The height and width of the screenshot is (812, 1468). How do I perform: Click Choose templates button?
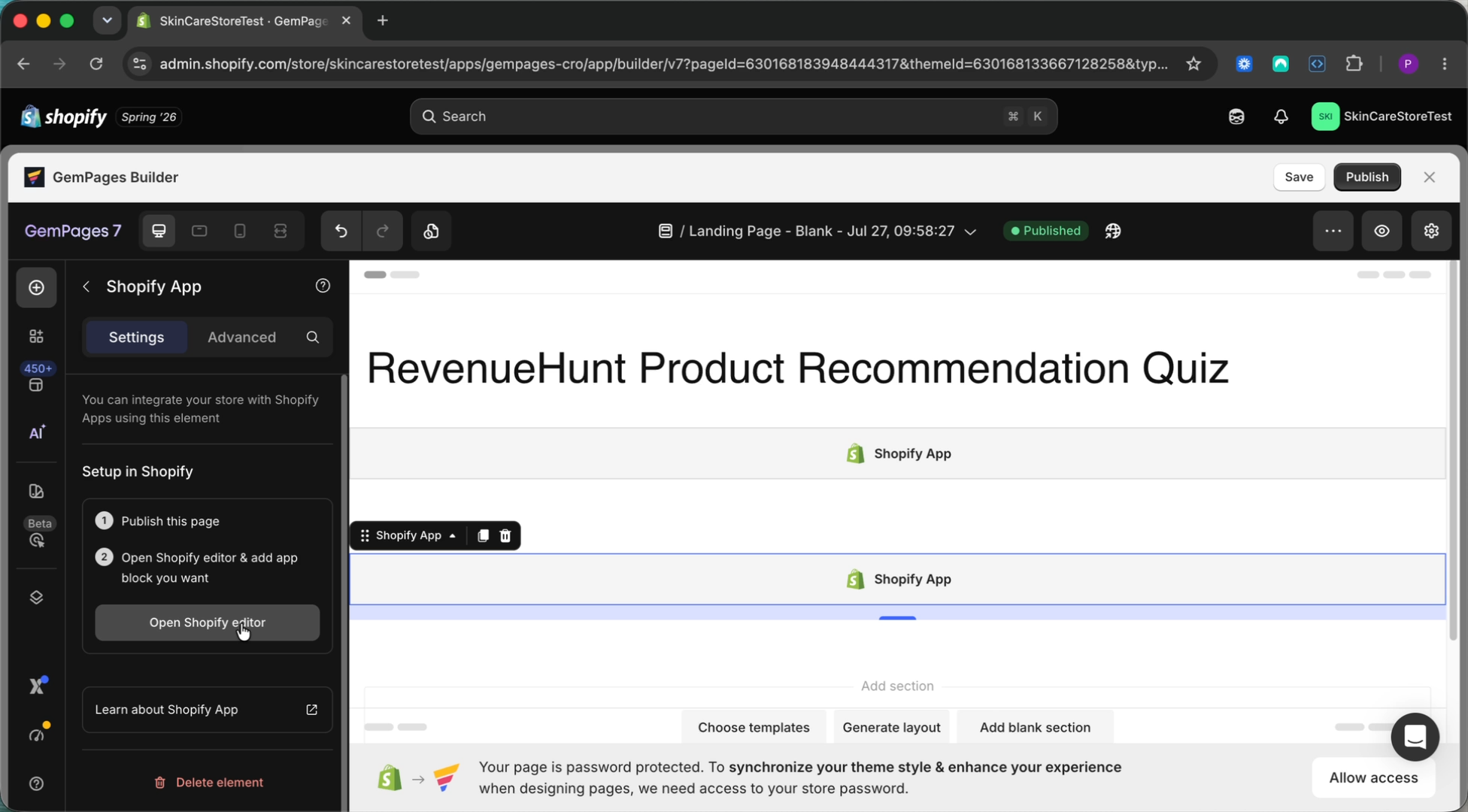coord(754,727)
